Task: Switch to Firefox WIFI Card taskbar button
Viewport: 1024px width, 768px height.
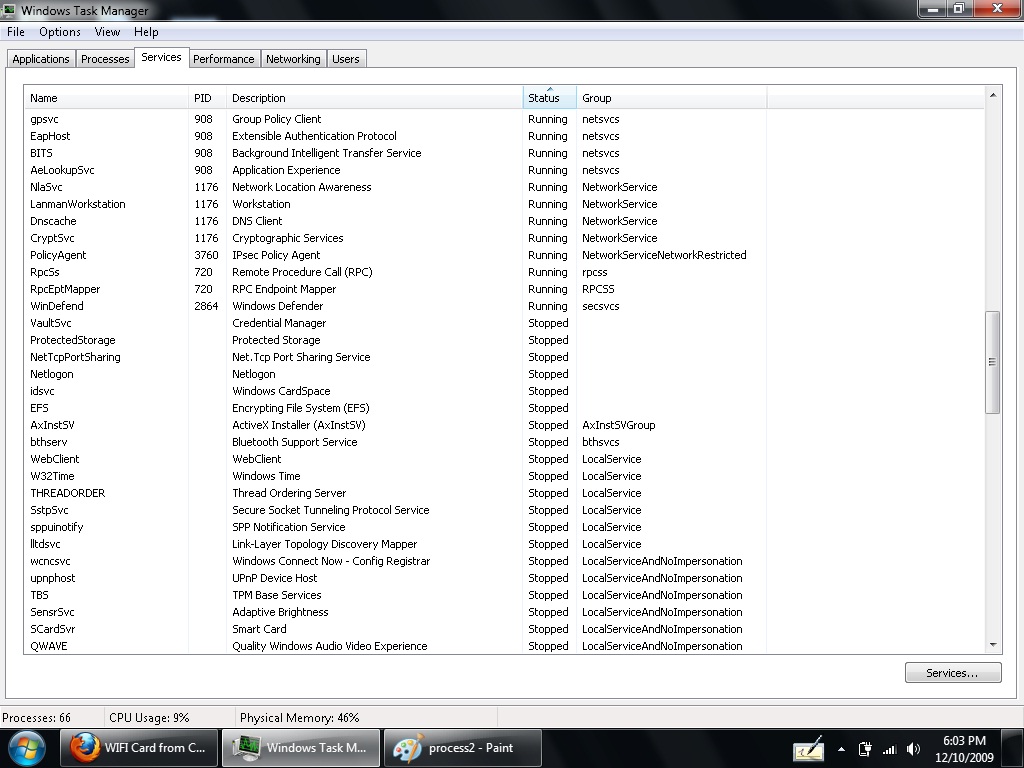Action: click(x=139, y=748)
